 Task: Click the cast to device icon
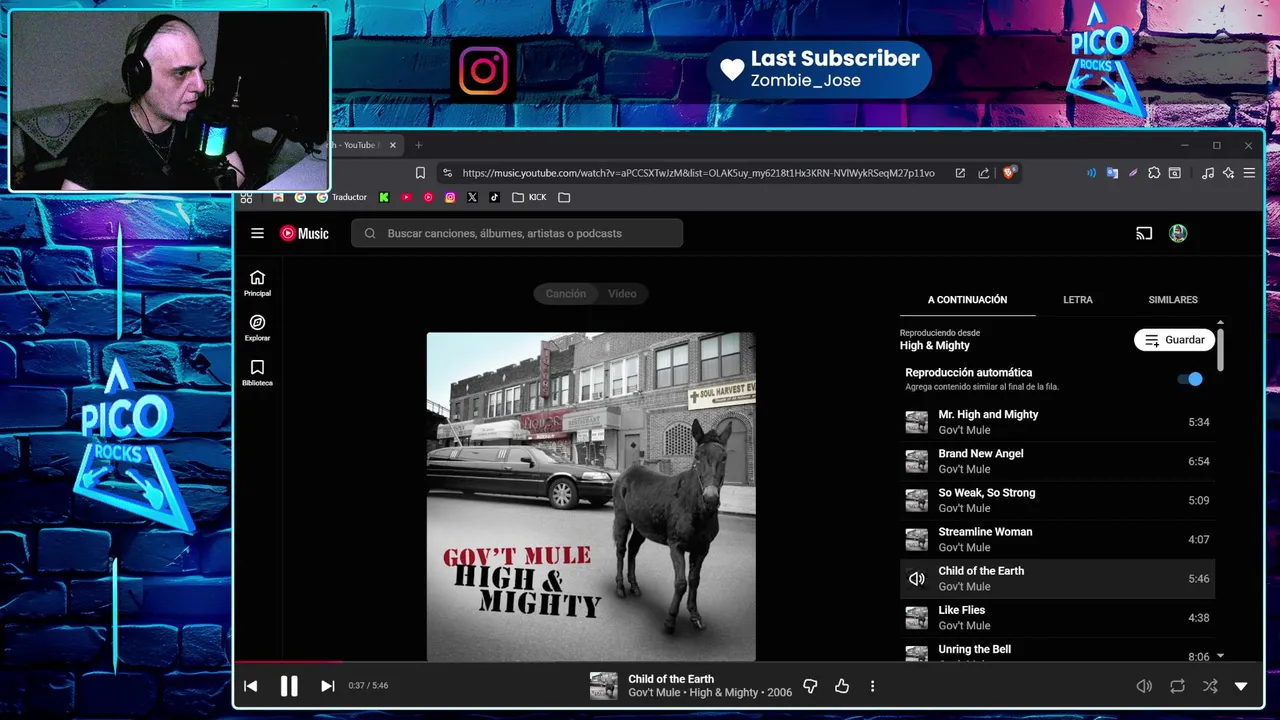pos(1144,233)
